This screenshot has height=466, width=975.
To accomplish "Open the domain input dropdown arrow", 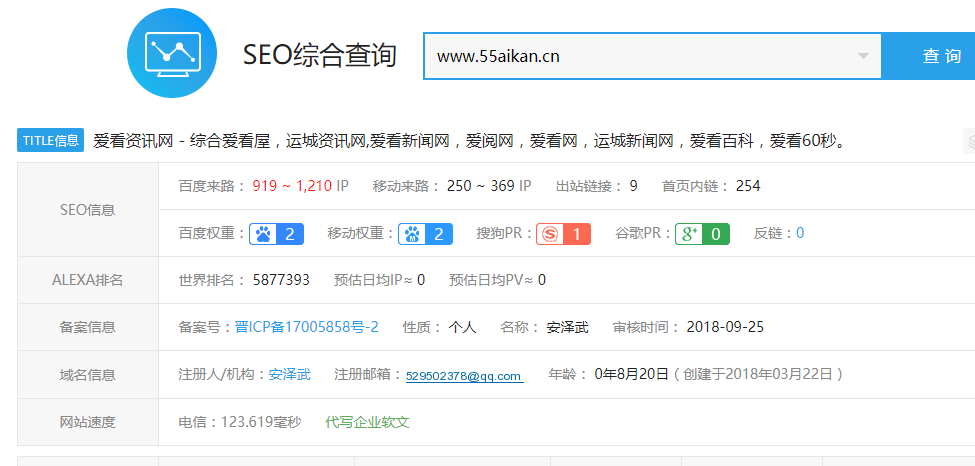I will (862, 56).
